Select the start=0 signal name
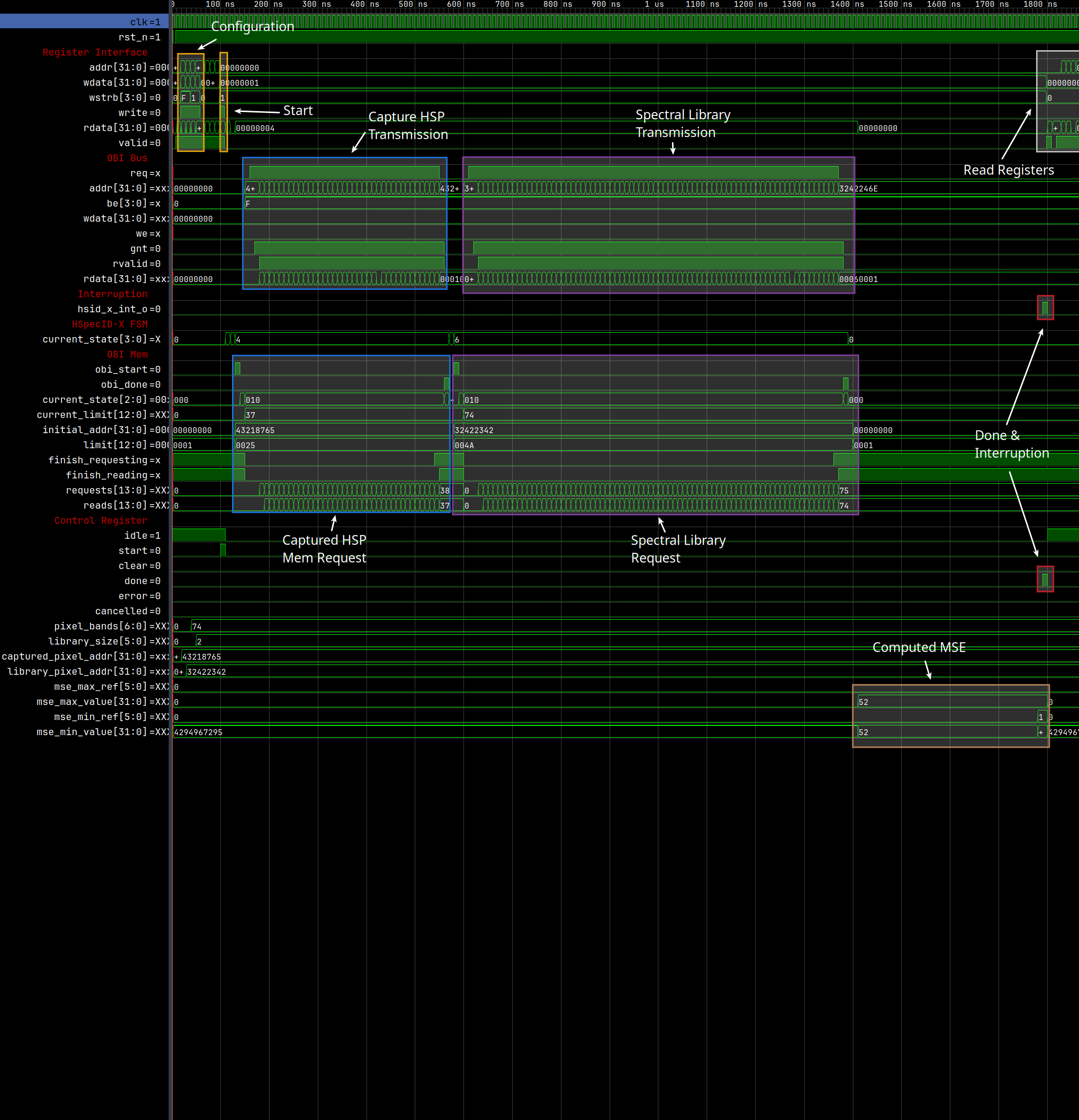Image resolution: width=1079 pixels, height=1120 pixels. tap(139, 551)
